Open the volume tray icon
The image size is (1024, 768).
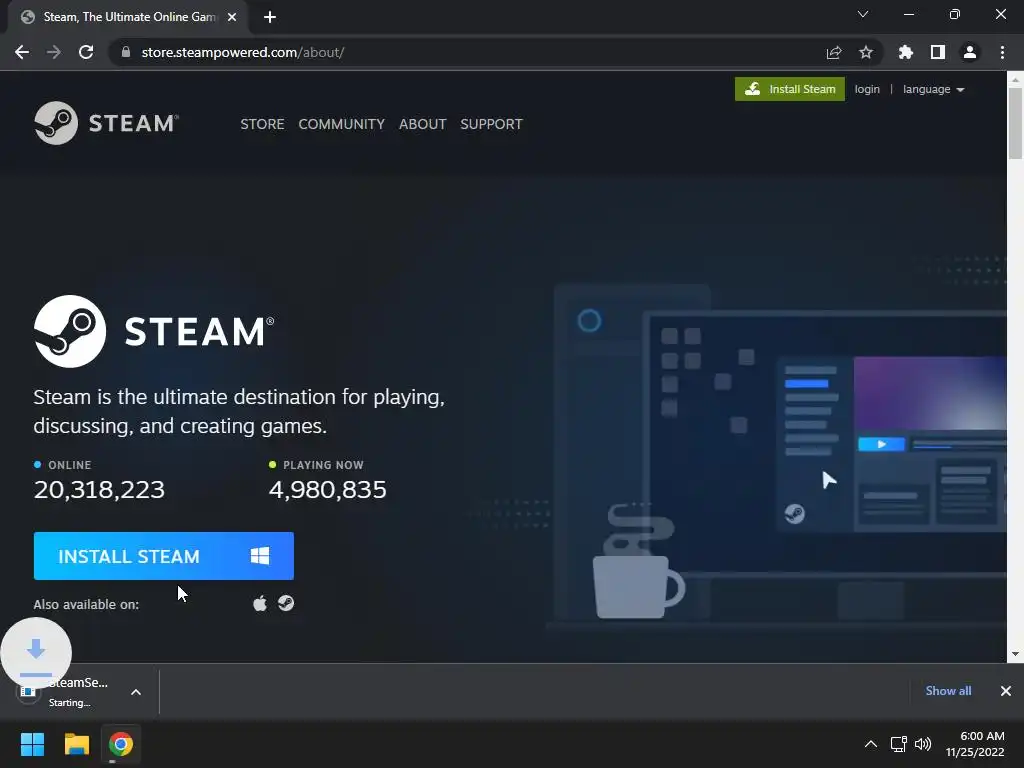(923, 744)
